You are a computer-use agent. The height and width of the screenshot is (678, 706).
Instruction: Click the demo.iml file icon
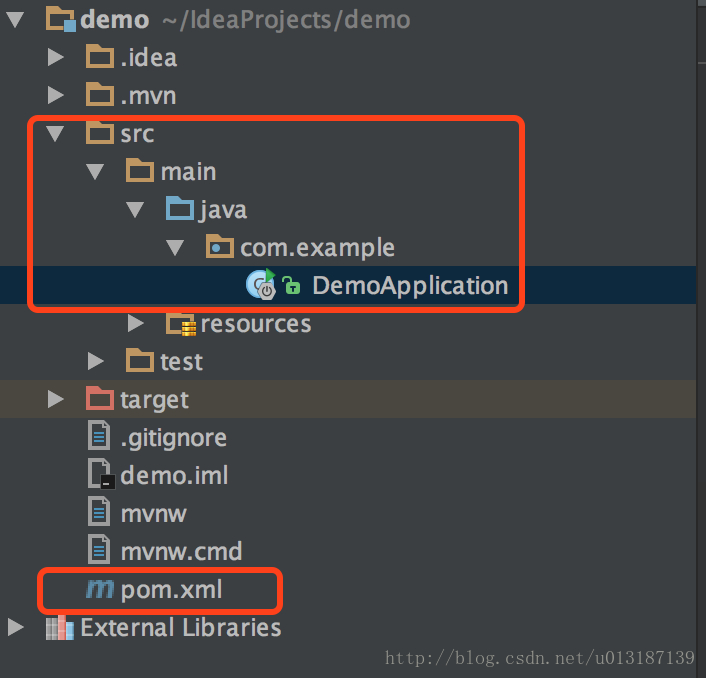[x=101, y=474]
